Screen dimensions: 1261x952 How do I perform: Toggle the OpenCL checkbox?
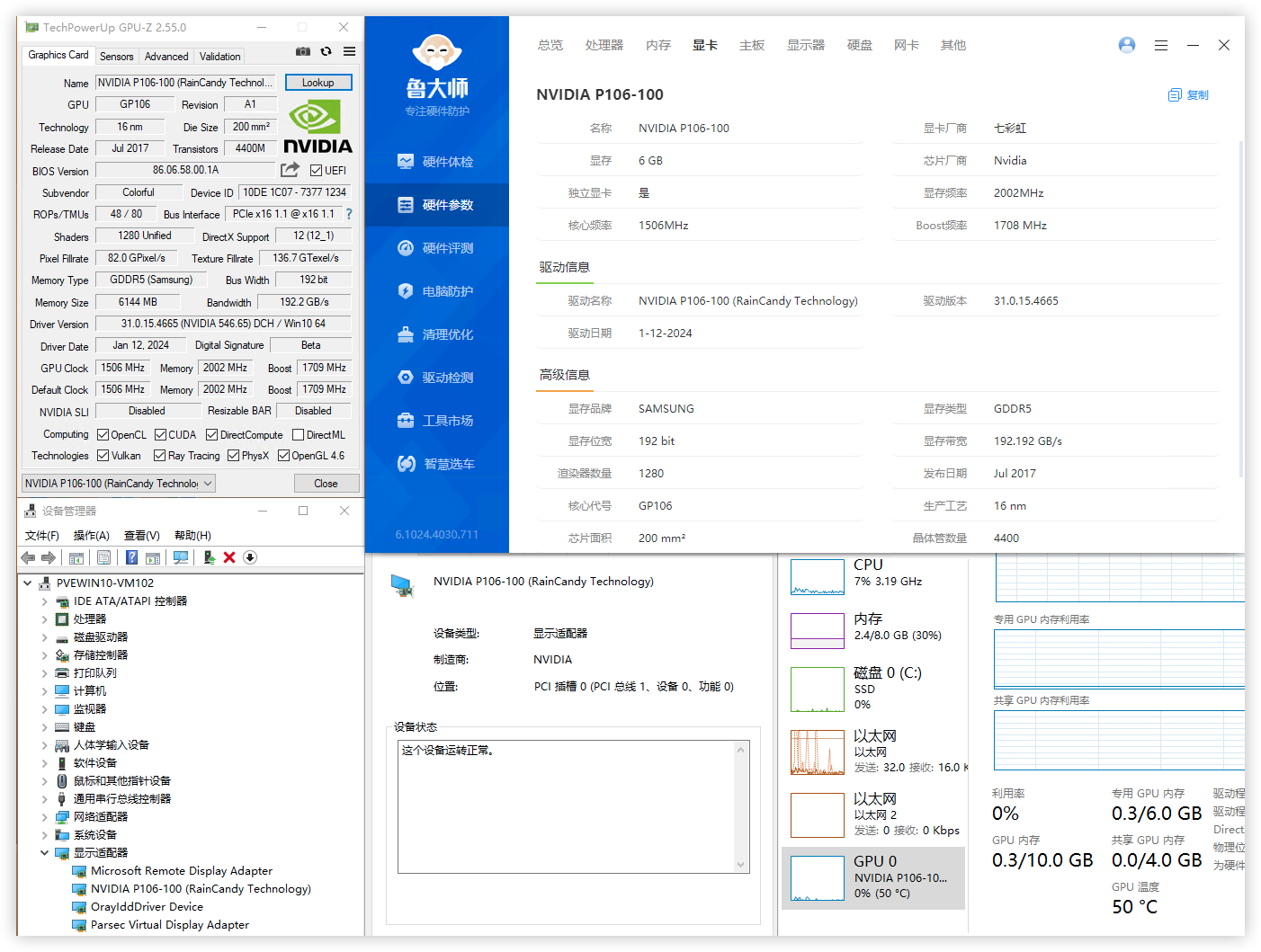tap(103, 435)
